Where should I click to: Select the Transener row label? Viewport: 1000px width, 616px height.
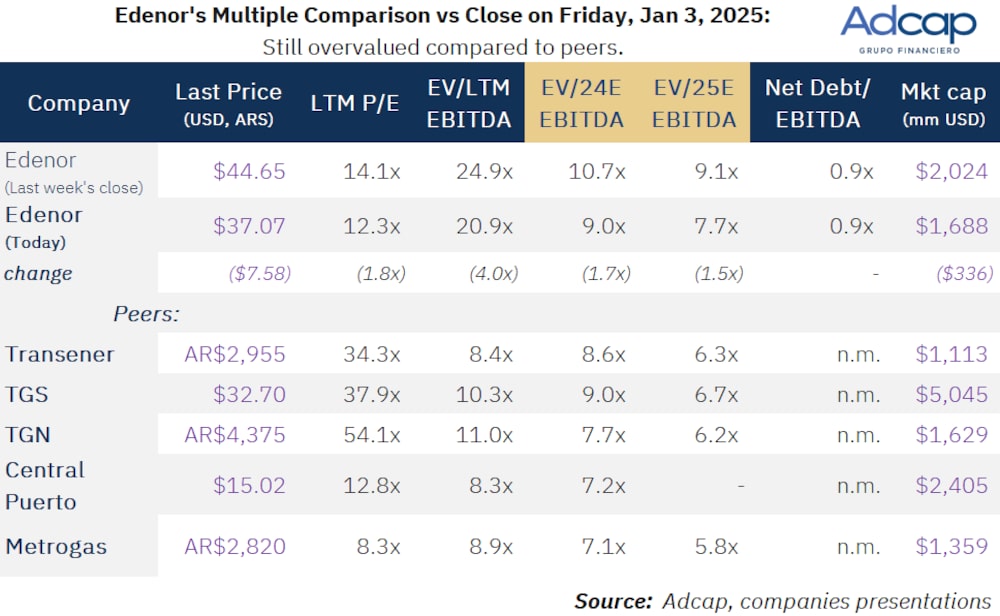[60, 354]
